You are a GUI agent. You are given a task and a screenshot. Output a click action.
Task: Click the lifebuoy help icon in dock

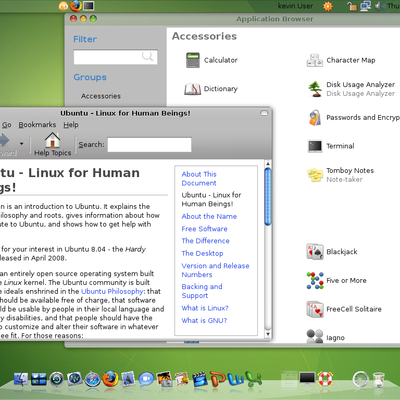click(x=325, y=379)
